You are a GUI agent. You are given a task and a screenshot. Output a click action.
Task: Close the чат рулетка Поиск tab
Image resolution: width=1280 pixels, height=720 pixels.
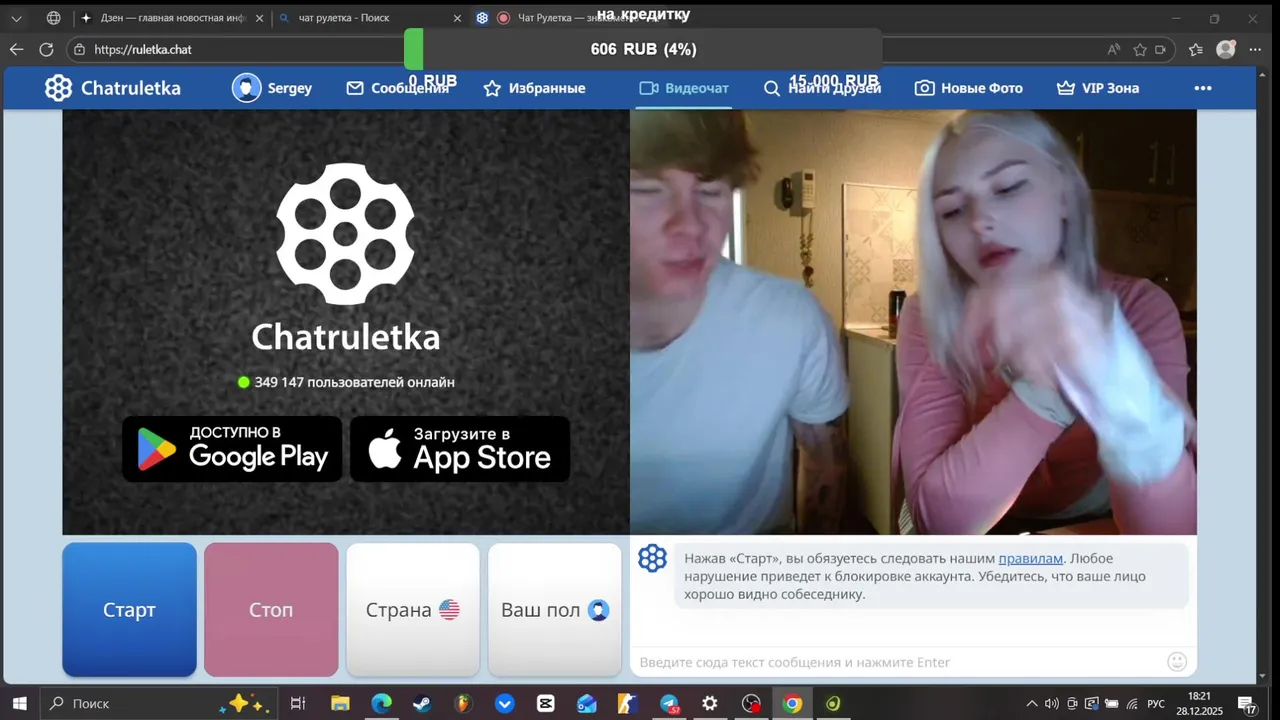(458, 18)
